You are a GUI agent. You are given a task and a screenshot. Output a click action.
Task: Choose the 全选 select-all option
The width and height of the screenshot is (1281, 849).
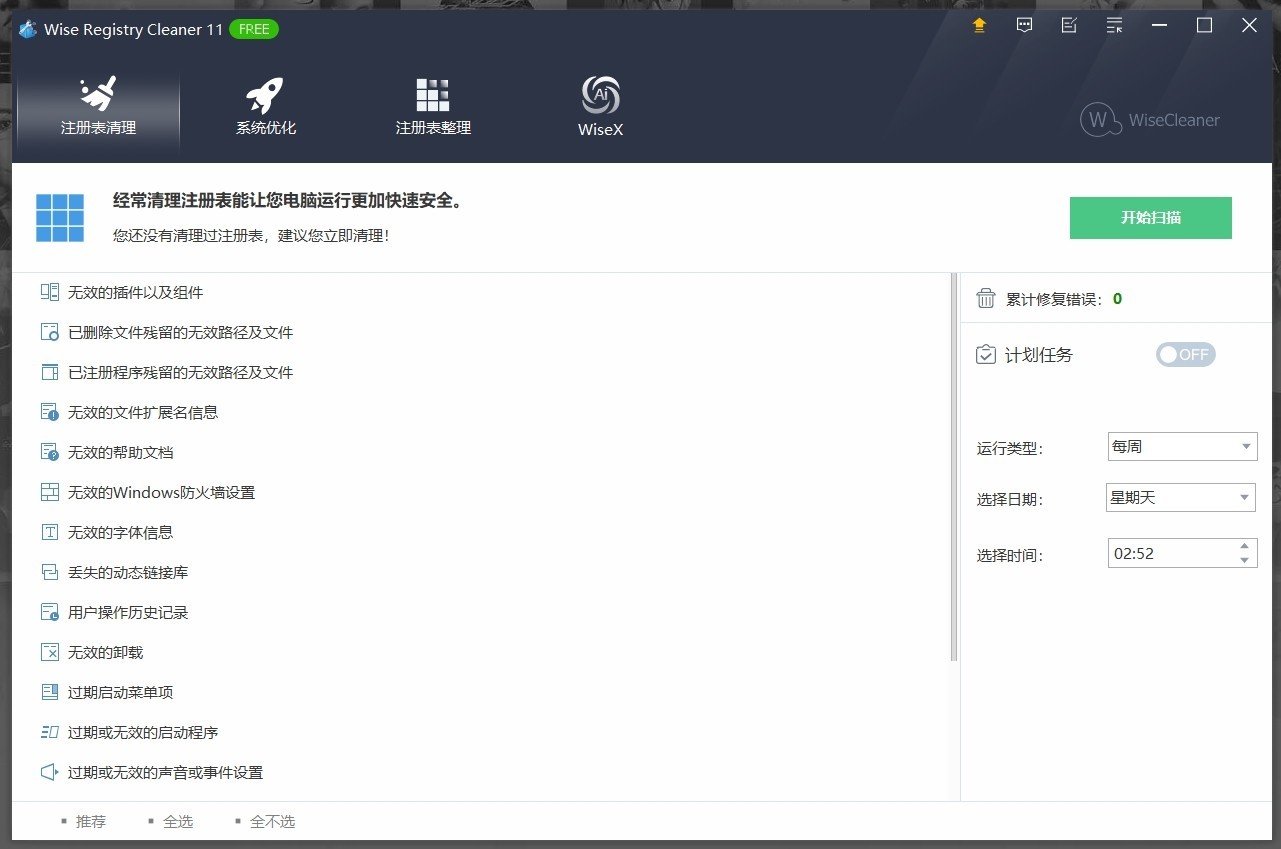[x=177, y=821]
